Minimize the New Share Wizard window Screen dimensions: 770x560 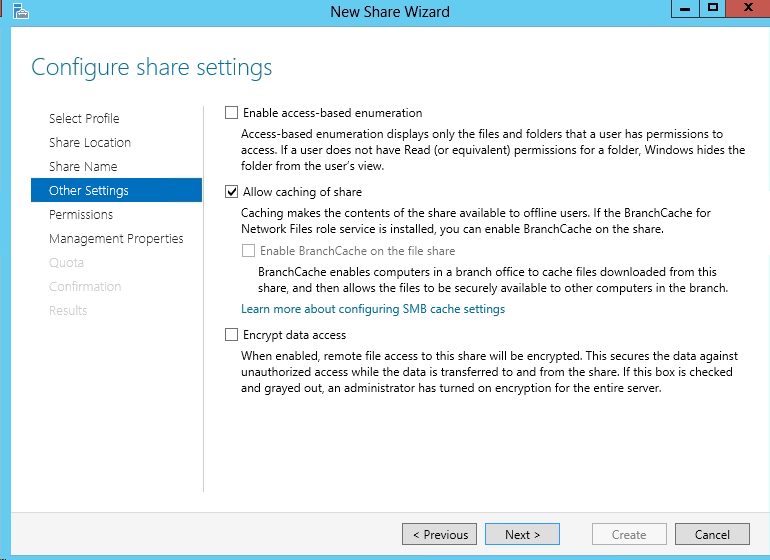pos(685,9)
